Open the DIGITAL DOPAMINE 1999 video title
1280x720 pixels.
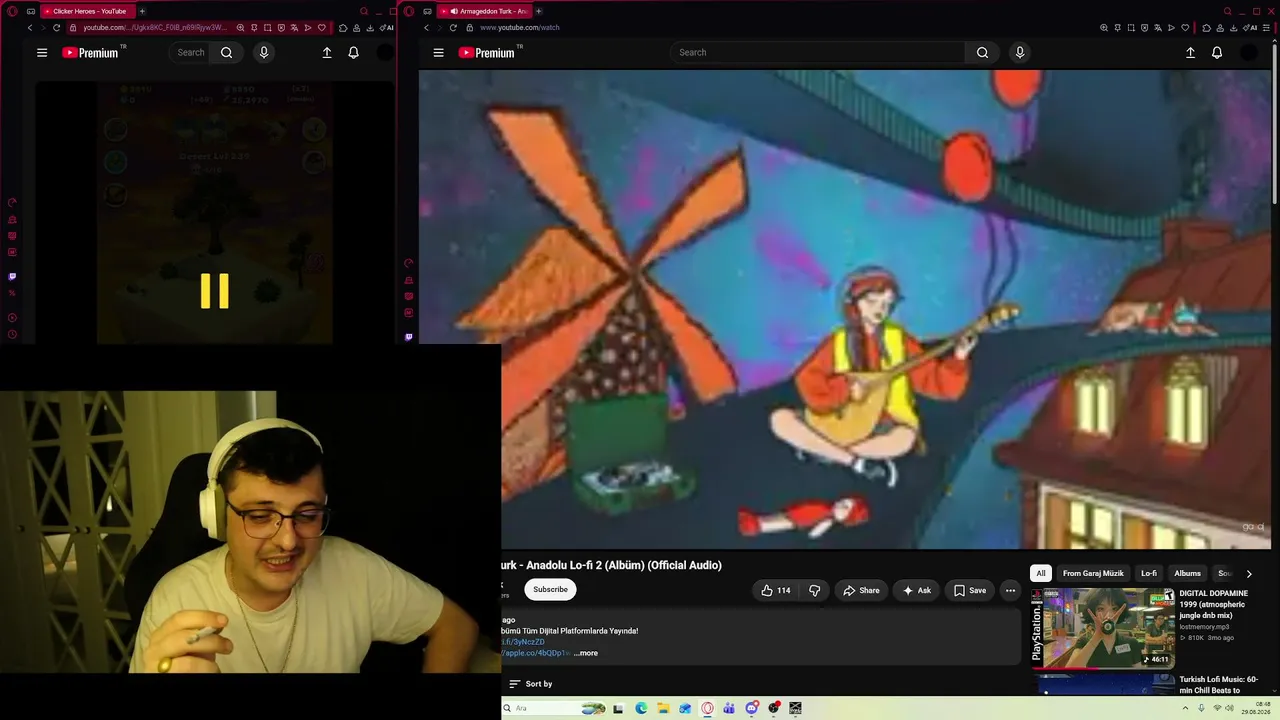[1212, 605]
